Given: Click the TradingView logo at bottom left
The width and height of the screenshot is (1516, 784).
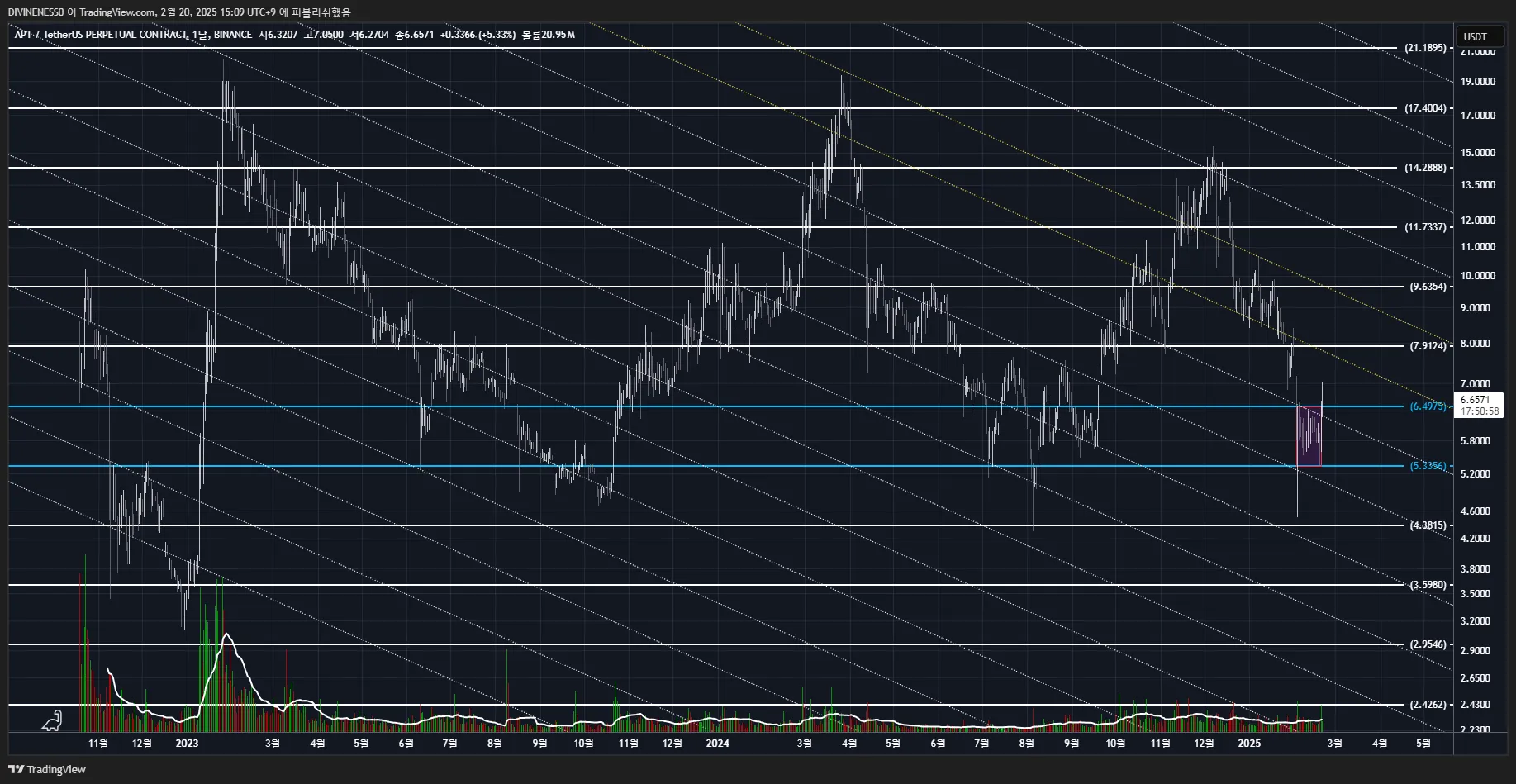Looking at the screenshot, I should (x=47, y=769).
